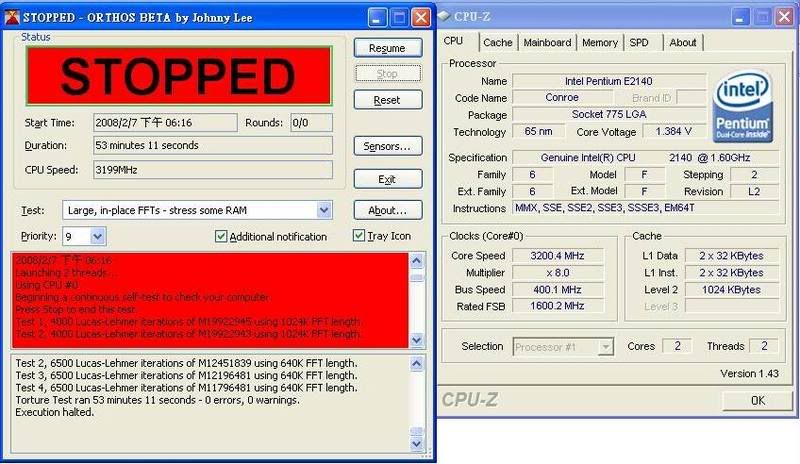The width and height of the screenshot is (800, 464).
Task: Click the Level 2 cache value 1024 KBytes
Action: click(x=732, y=289)
